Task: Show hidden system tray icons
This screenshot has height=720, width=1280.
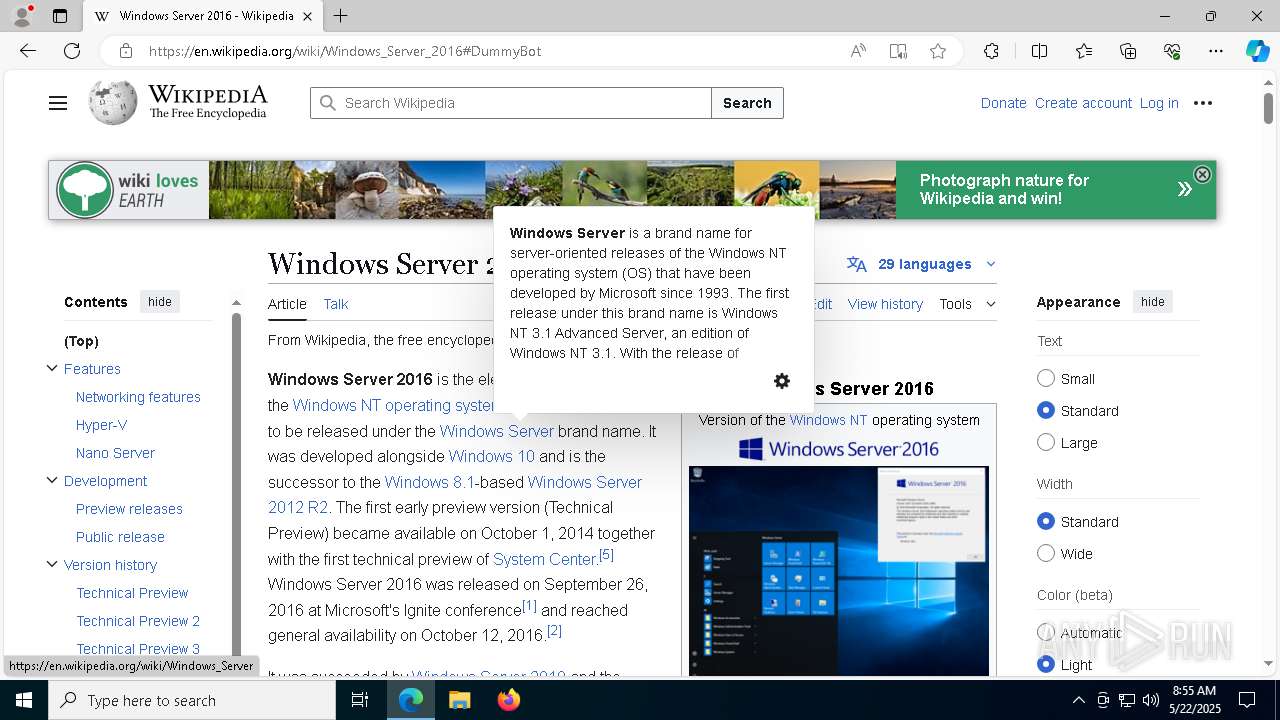Action: pyautogui.click(x=1078, y=700)
